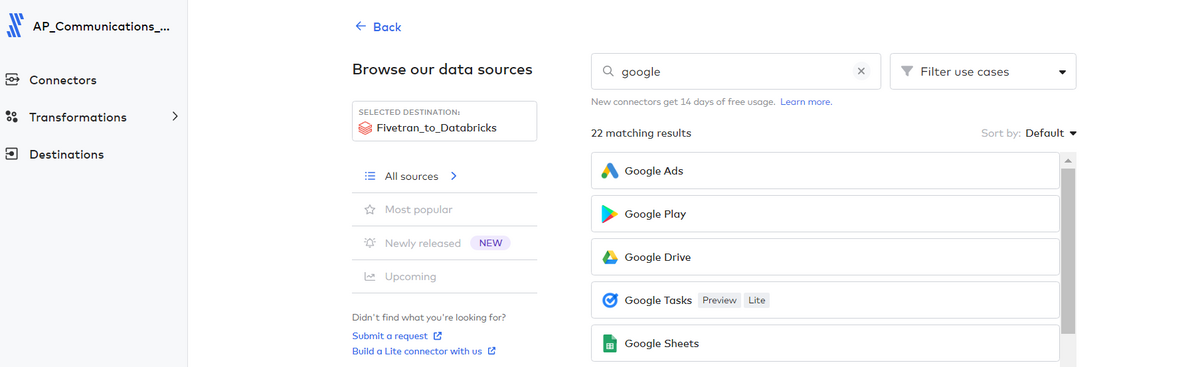Viewport: 1200px width, 367px height.
Task: Click the Google Tasks logo icon
Action: (x=609, y=300)
